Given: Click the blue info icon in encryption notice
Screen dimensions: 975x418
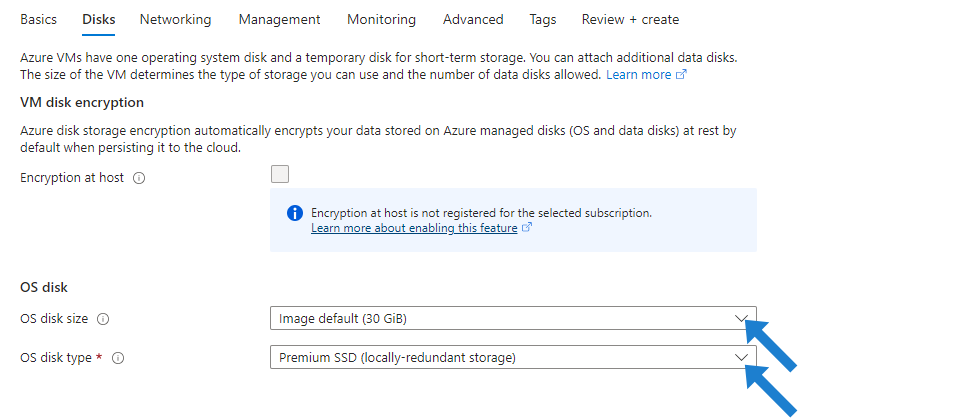Looking at the screenshot, I should [294, 213].
